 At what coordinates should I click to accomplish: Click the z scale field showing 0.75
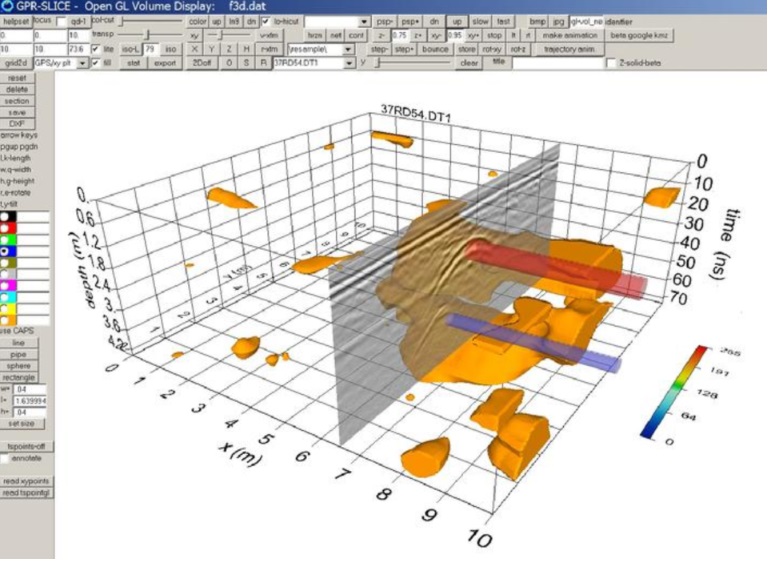point(400,35)
